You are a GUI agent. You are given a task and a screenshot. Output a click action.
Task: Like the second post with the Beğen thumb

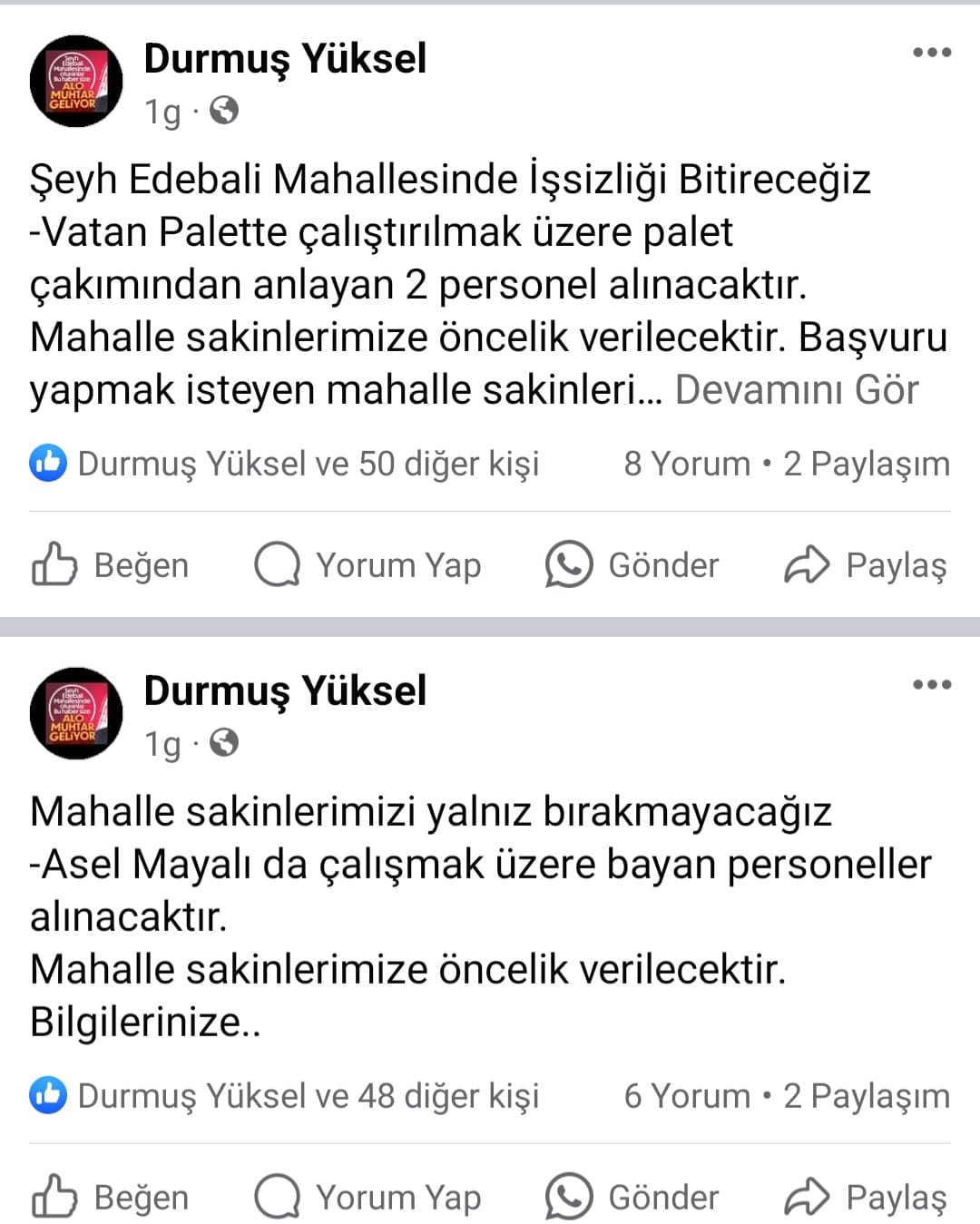[x=54, y=1197]
